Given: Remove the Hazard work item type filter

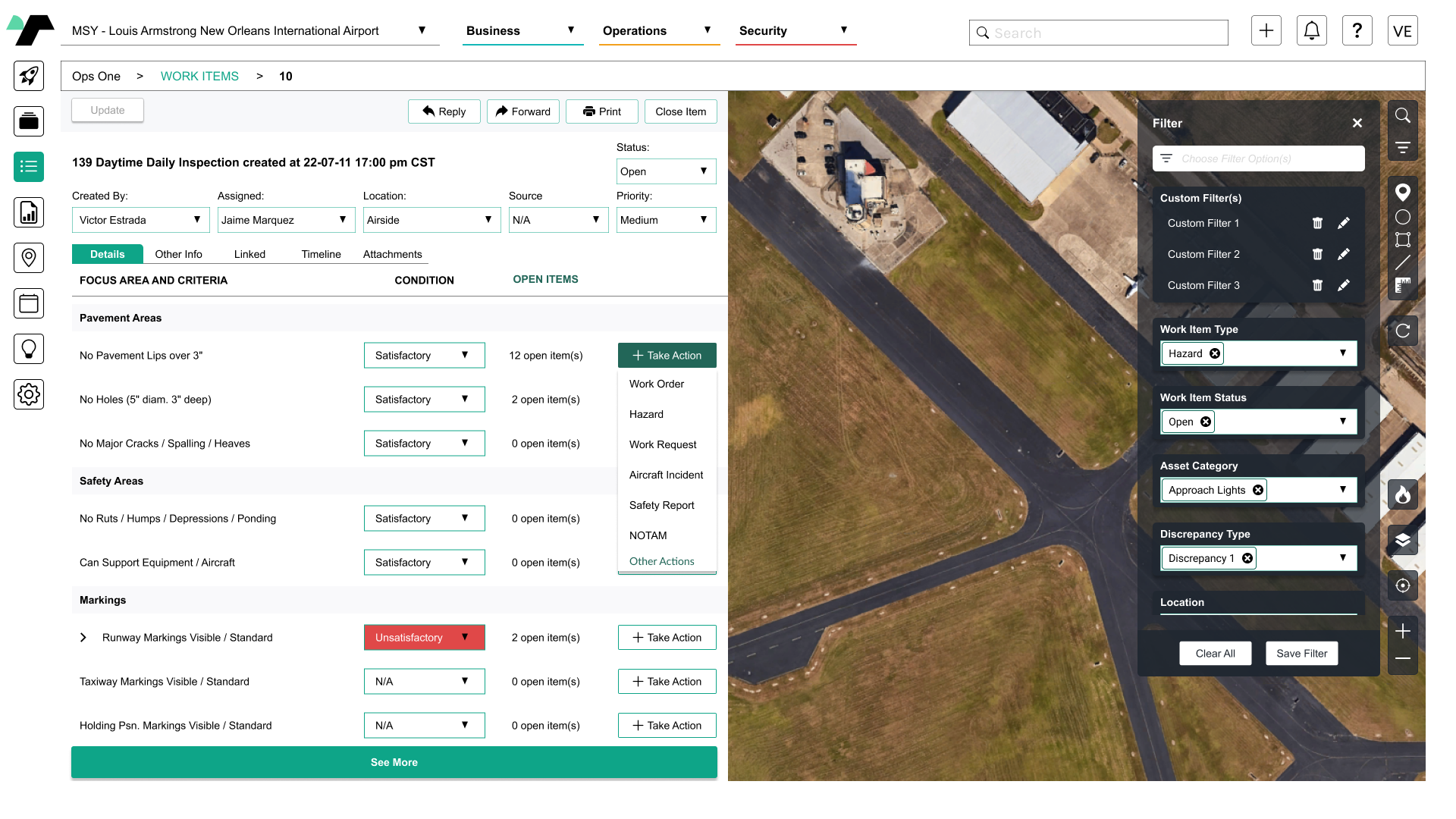Looking at the screenshot, I should click(1215, 353).
